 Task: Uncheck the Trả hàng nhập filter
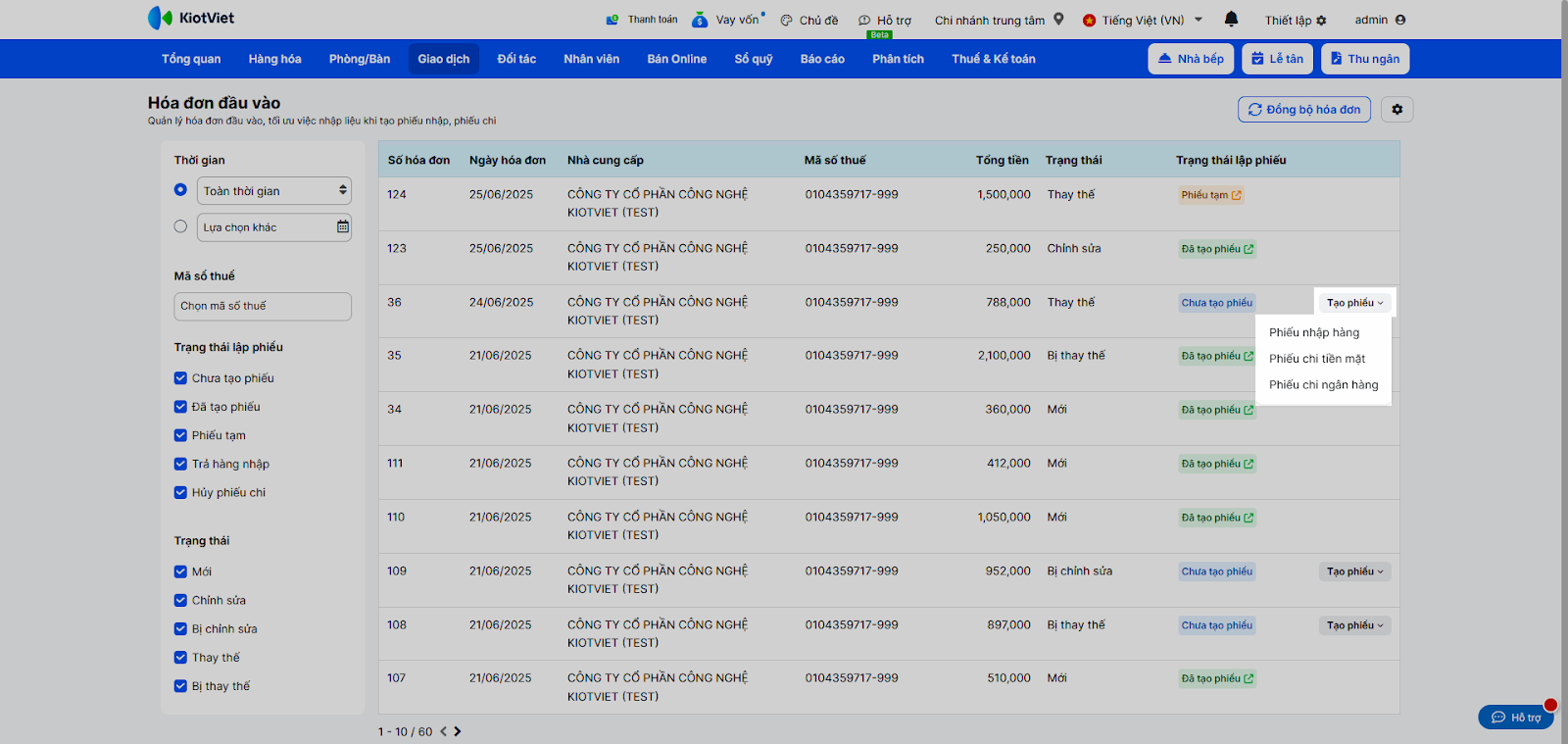pos(180,464)
